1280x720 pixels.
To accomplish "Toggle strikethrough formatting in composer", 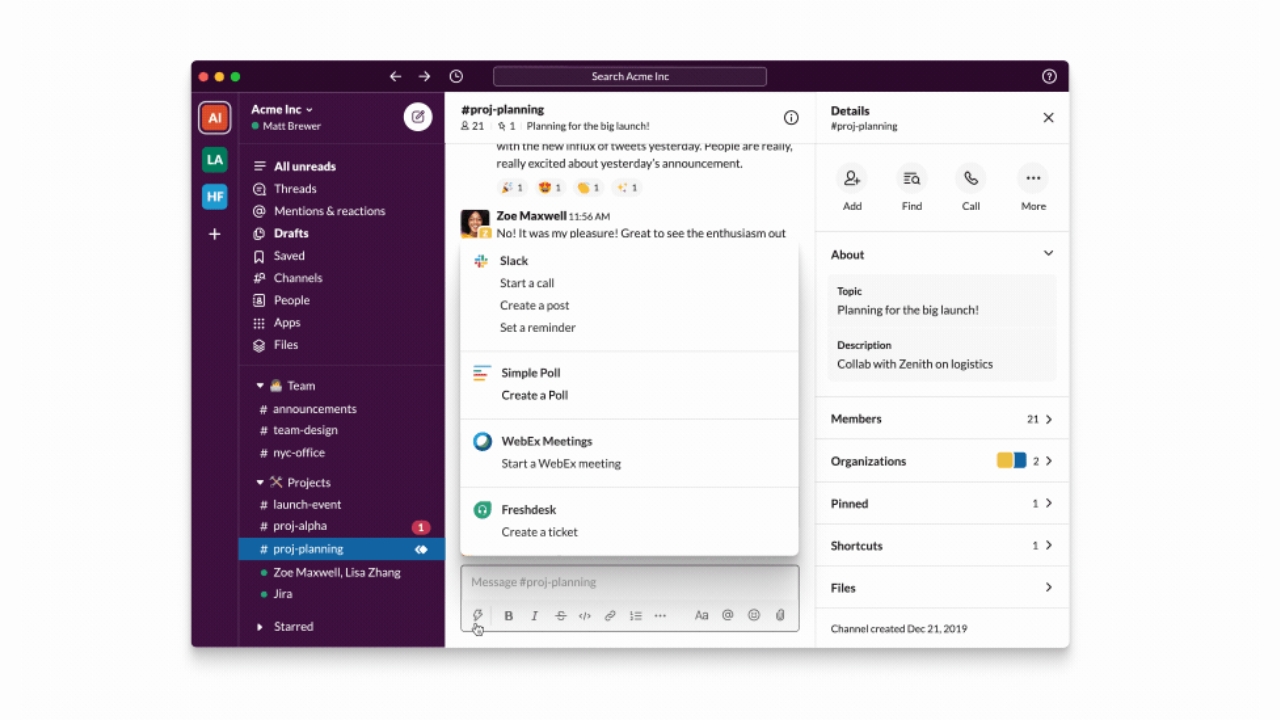I will coord(560,616).
